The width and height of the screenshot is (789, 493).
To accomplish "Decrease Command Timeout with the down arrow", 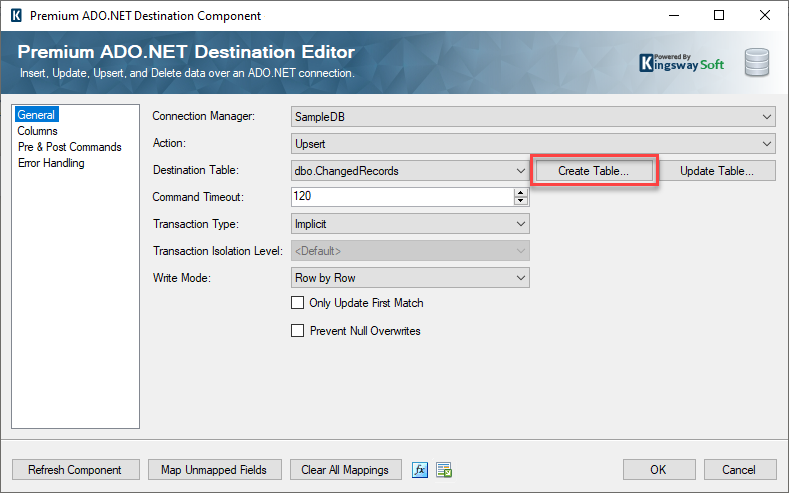I will pyautogui.click(x=521, y=201).
